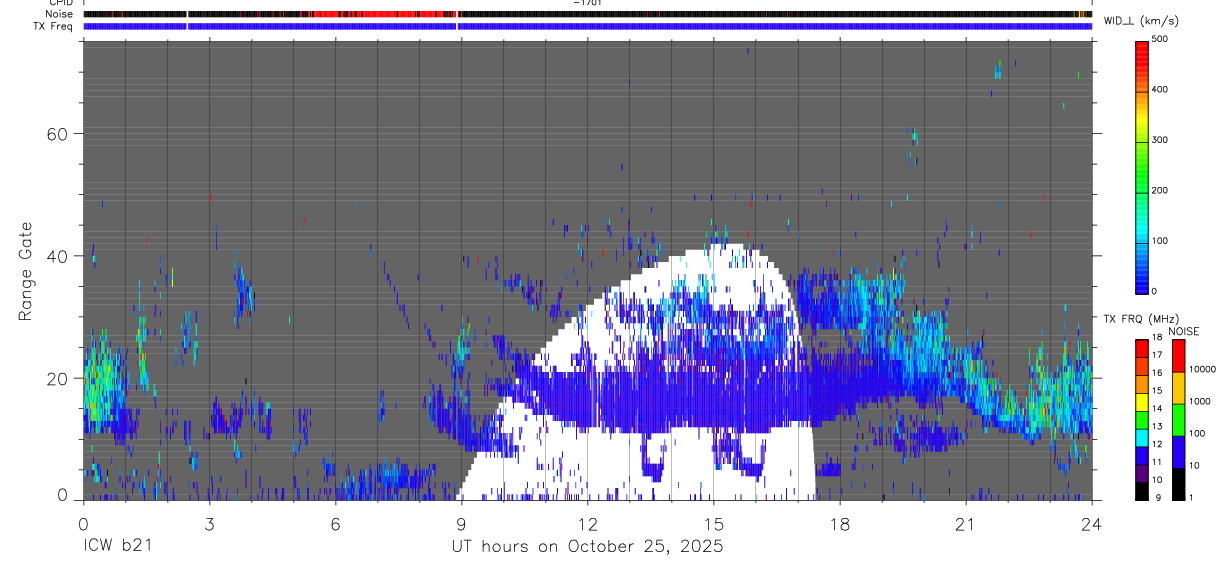Click the 1000 label on the NOISE legend
This screenshot has height=567, width=1228.
click(1200, 401)
